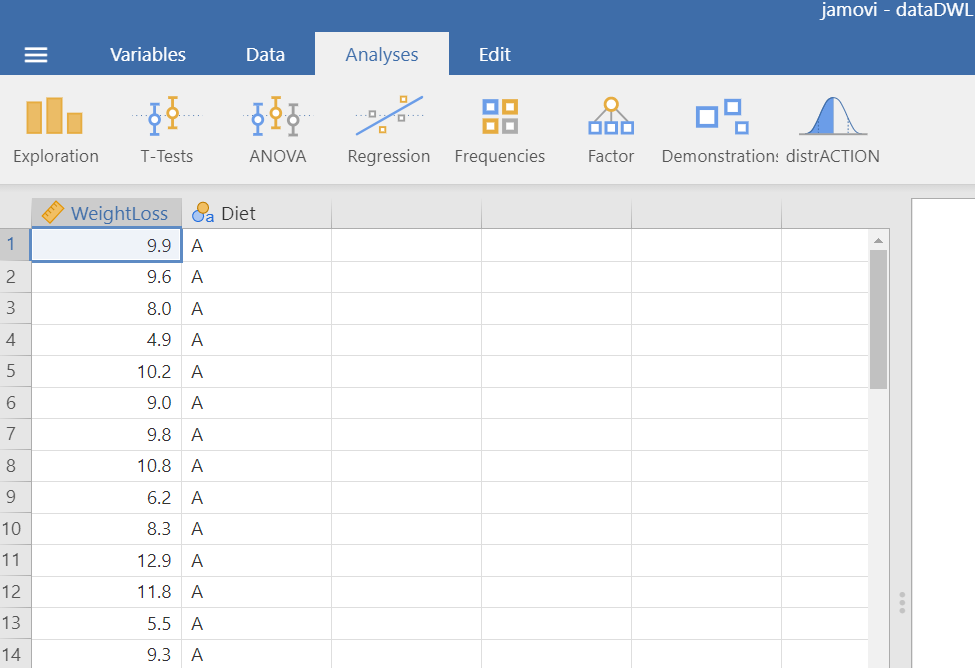Screen dimensions: 975x668
Task: Open the Regression analysis menu
Action: pos(388,130)
